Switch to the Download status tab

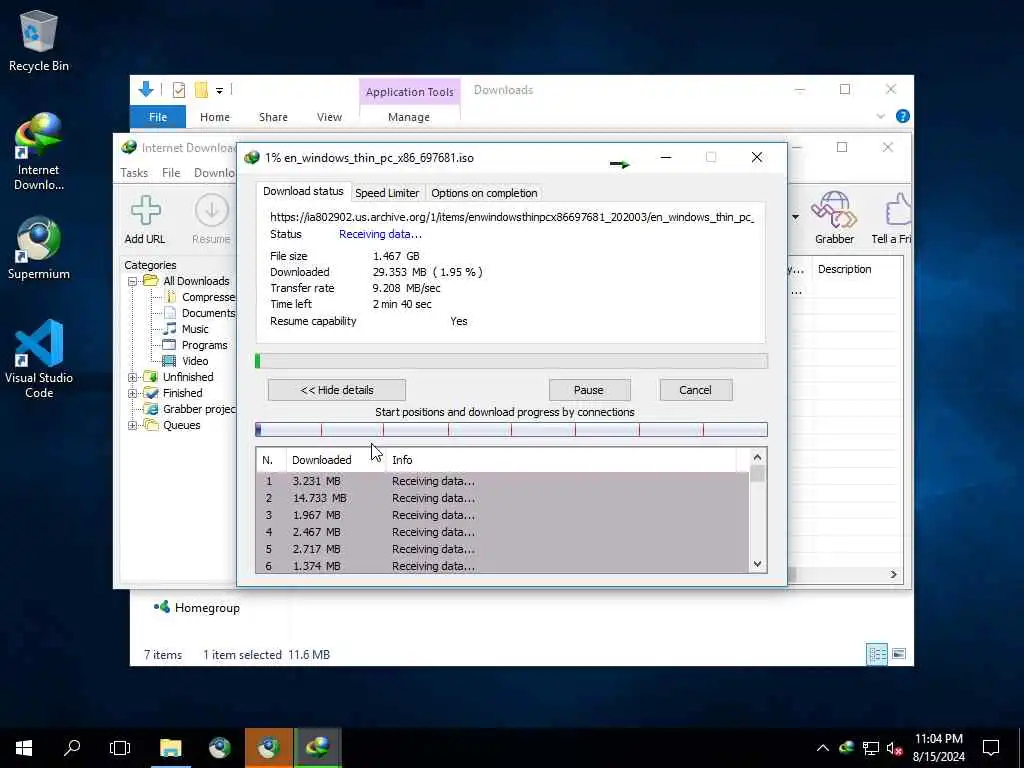(303, 191)
